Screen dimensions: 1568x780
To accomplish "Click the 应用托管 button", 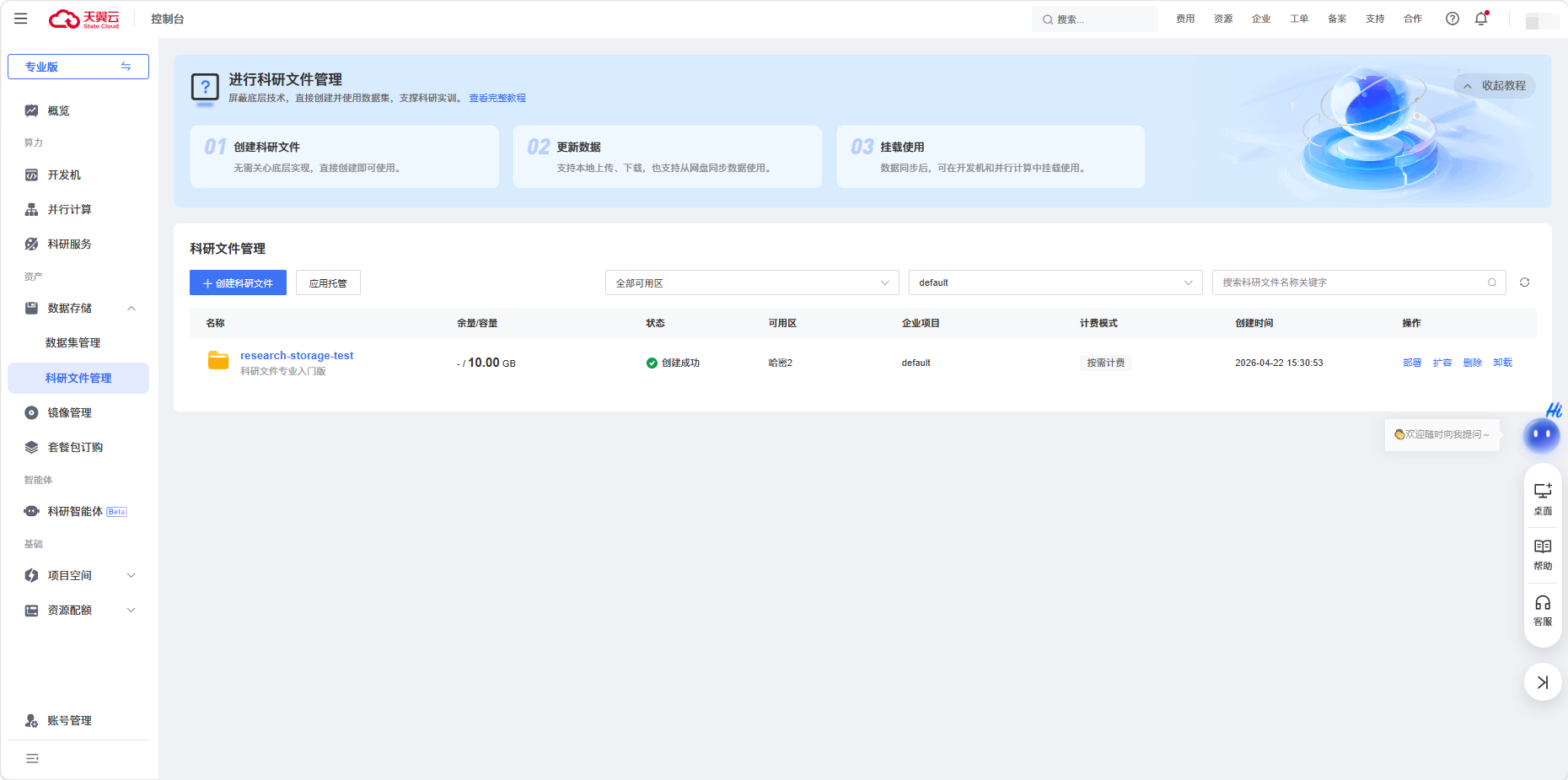I will [x=328, y=282].
